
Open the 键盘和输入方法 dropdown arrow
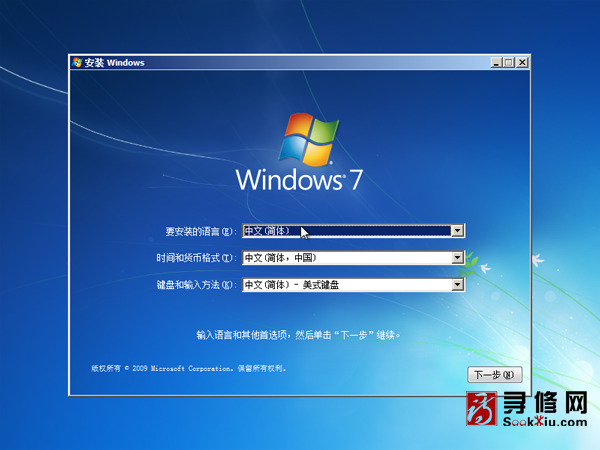pyautogui.click(x=457, y=284)
